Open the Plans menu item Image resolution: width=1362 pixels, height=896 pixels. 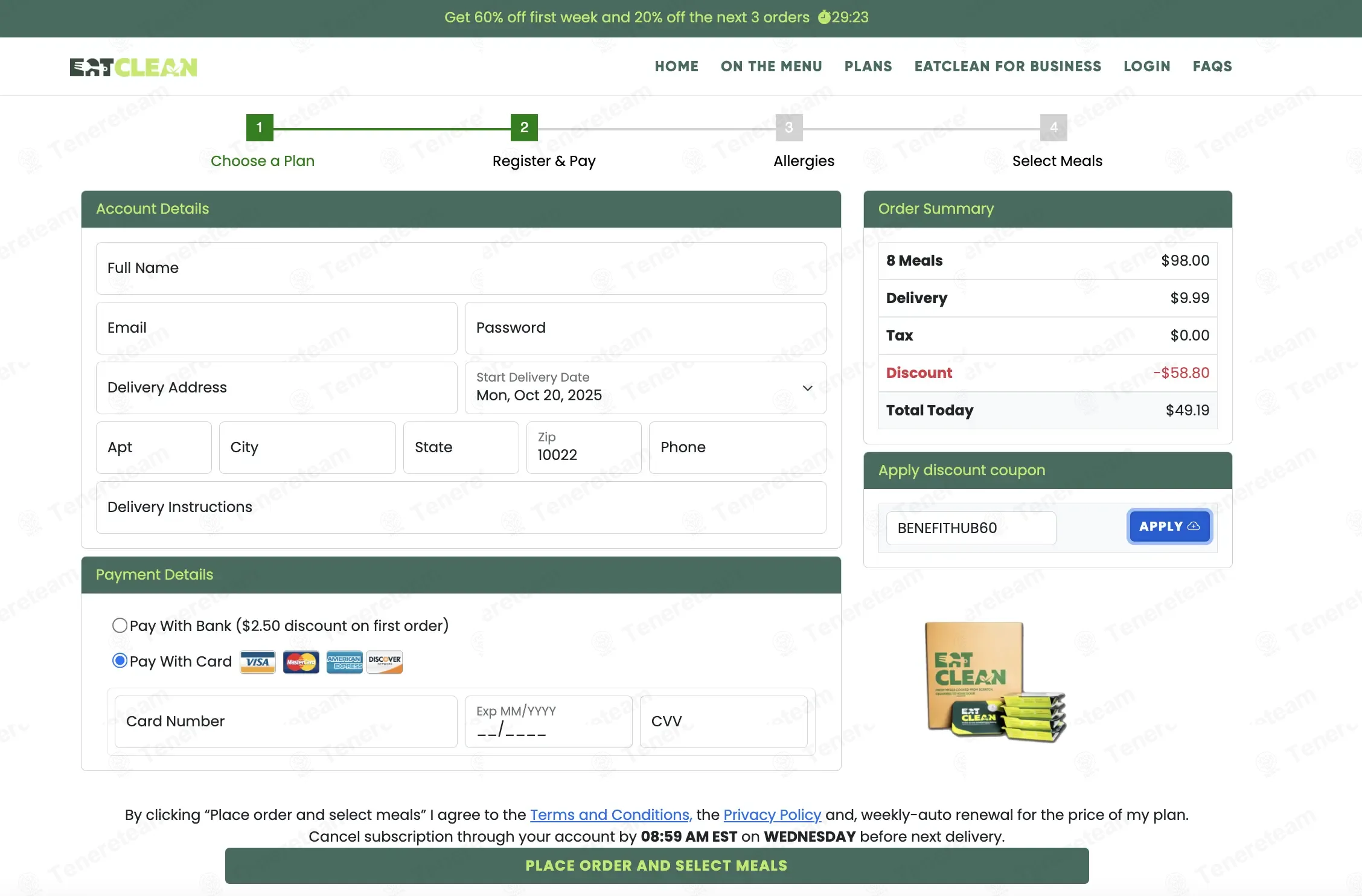[x=868, y=66]
